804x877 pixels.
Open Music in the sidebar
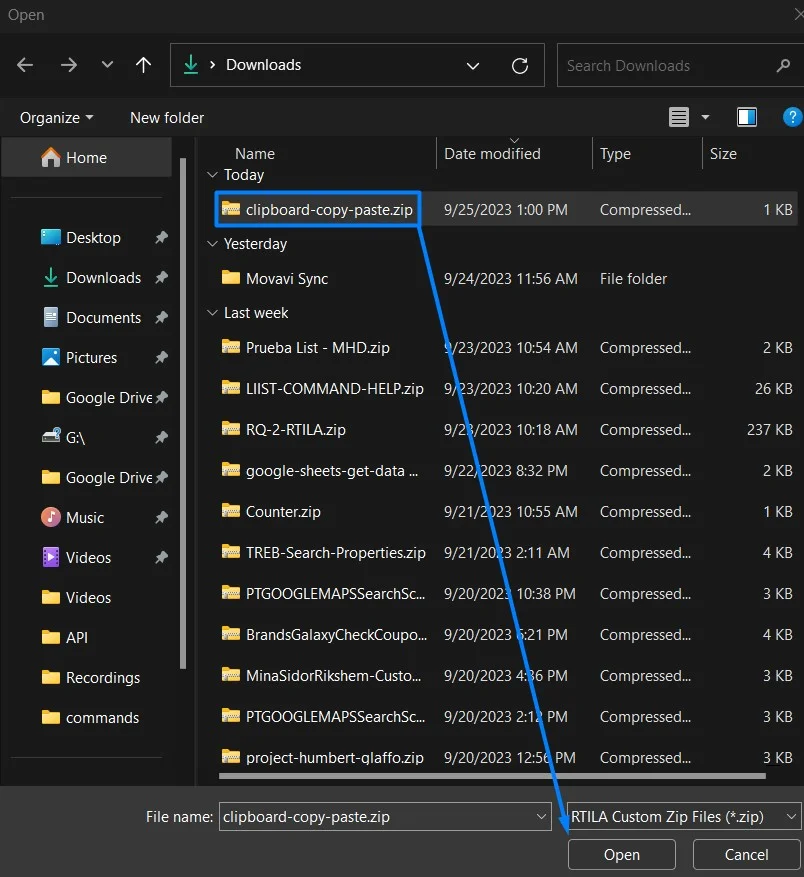(84, 517)
